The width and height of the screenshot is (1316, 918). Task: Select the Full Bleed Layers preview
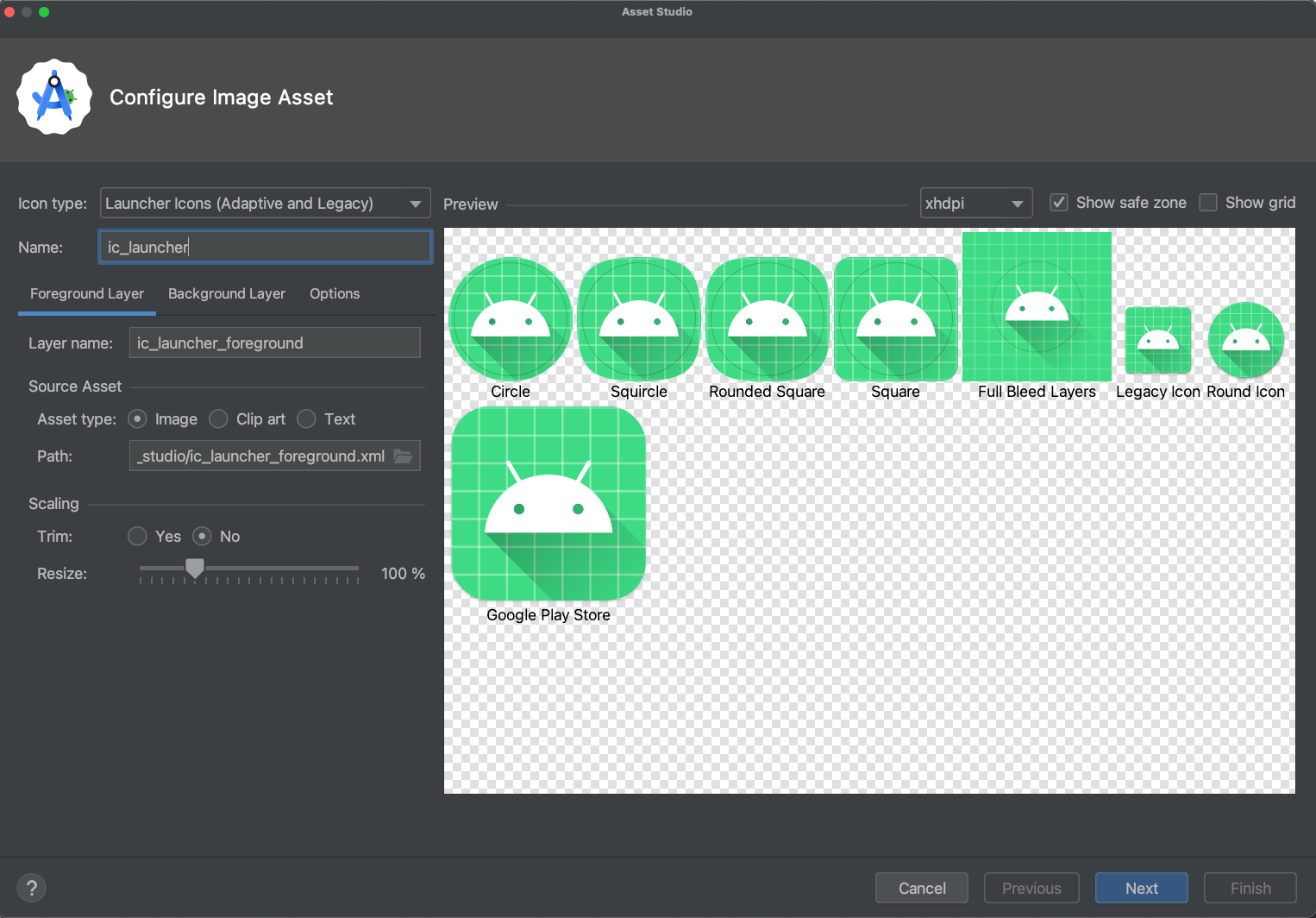pyautogui.click(x=1037, y=306)
